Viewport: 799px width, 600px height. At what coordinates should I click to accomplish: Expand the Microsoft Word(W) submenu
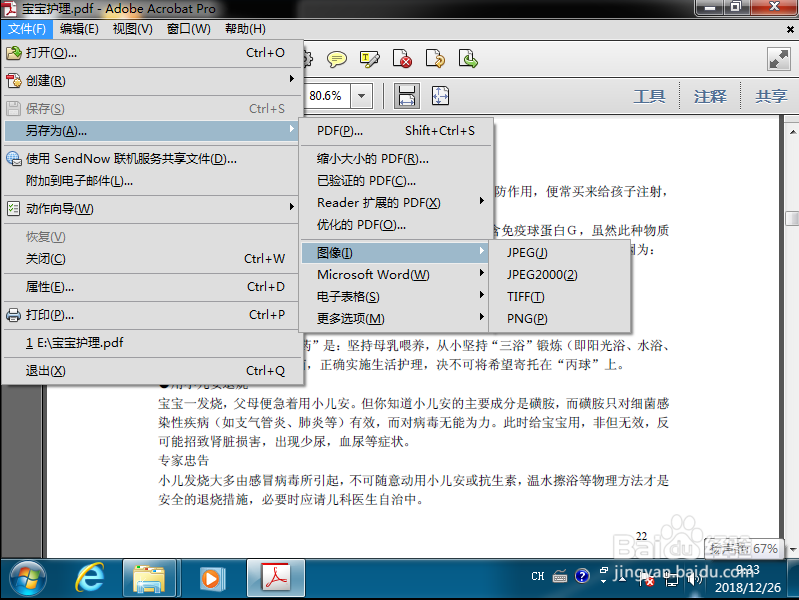click(396, 275)
